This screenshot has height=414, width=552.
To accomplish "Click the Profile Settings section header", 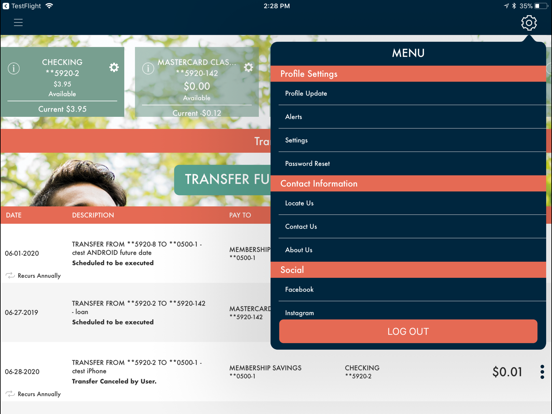I will [x=408, y=74].
